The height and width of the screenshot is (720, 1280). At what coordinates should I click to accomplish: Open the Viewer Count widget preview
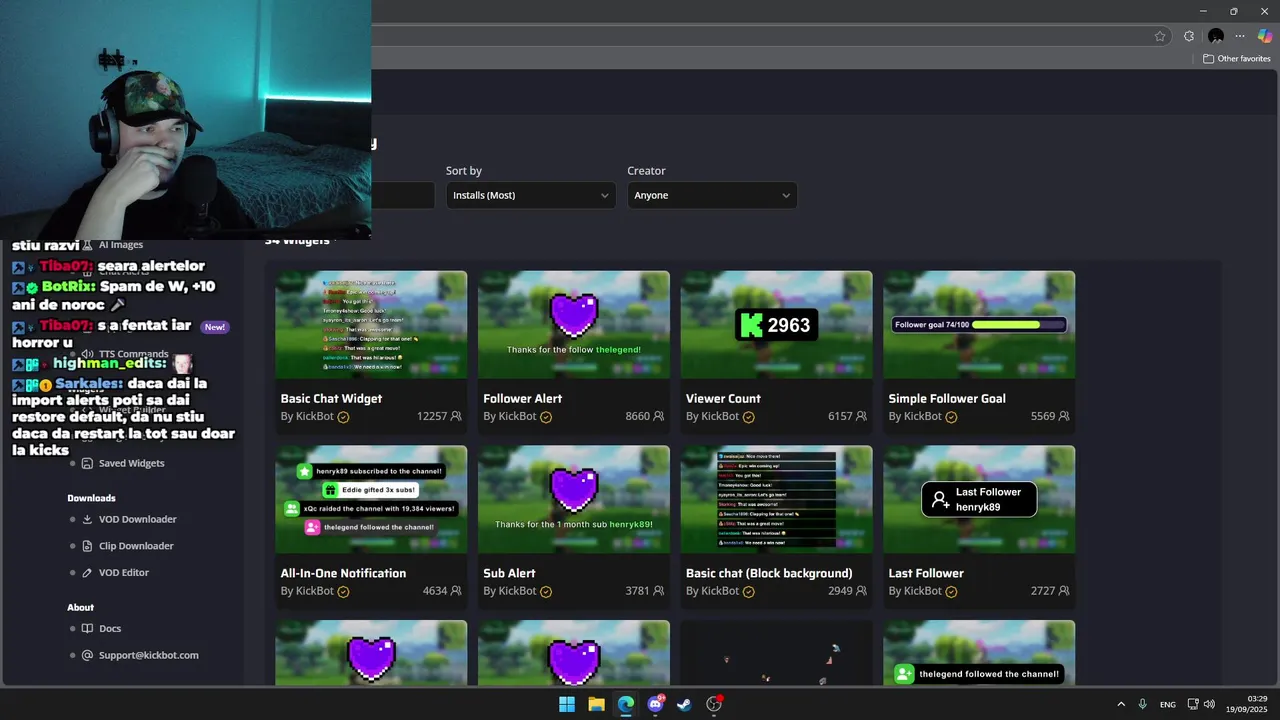point(776,324)
